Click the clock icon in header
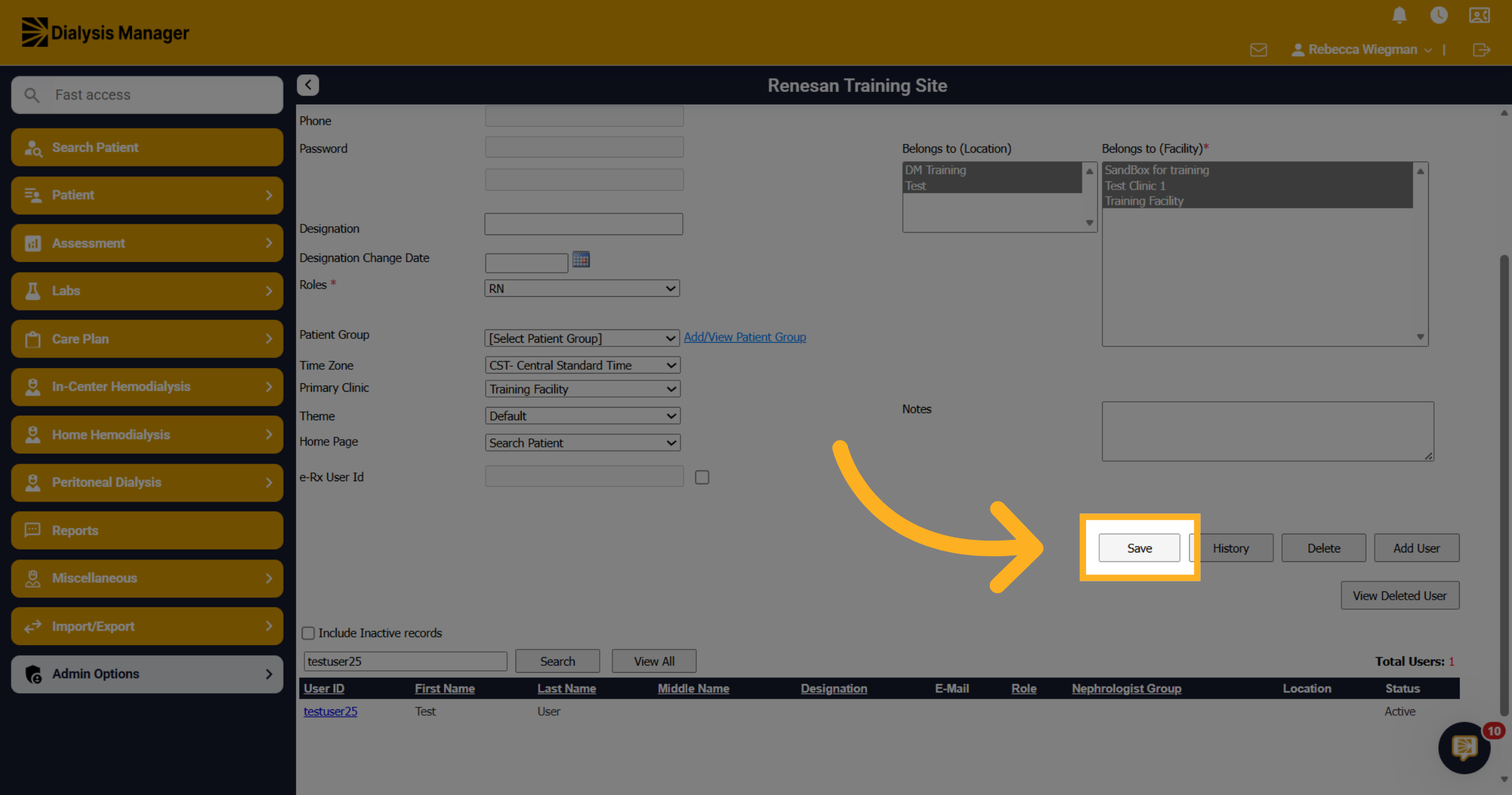Image resolution: width=1512 pixels, height=795 pixels. tap(1439, 15)
